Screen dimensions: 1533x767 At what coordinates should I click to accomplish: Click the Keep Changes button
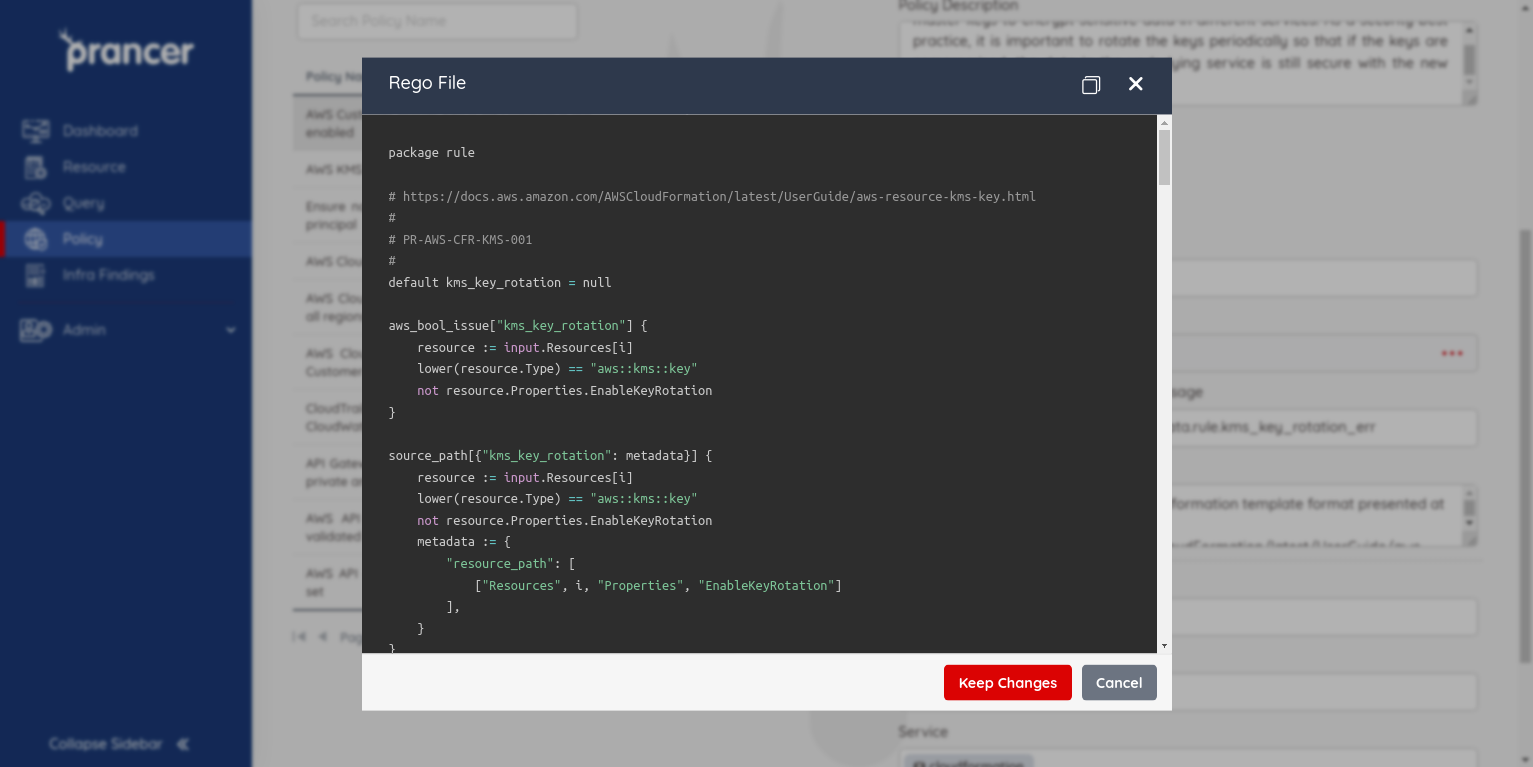point(1007,683)
